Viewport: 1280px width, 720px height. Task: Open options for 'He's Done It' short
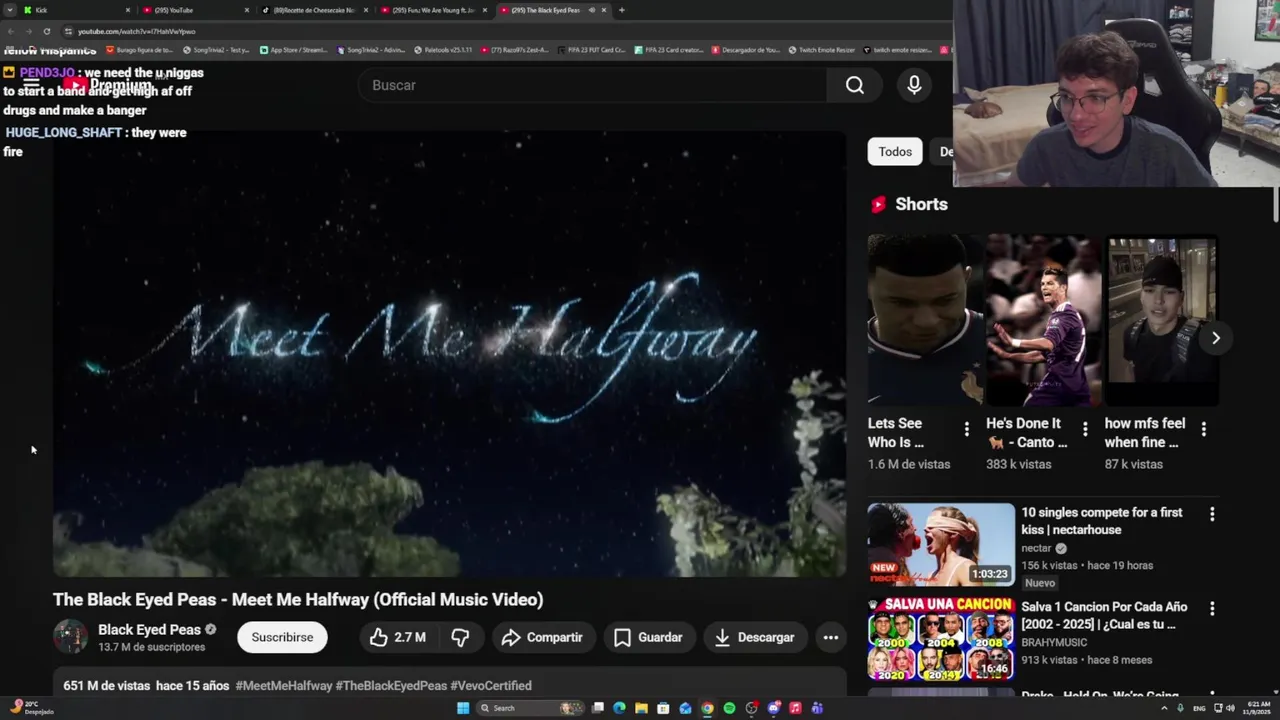tap(1085, 429)
